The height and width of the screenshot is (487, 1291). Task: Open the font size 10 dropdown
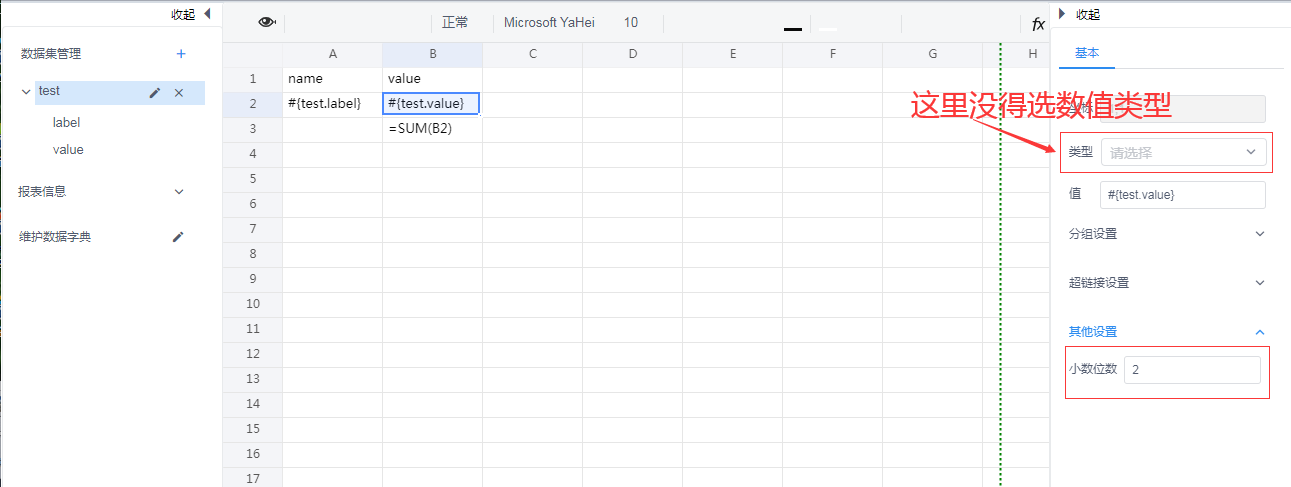pos(630,22)
